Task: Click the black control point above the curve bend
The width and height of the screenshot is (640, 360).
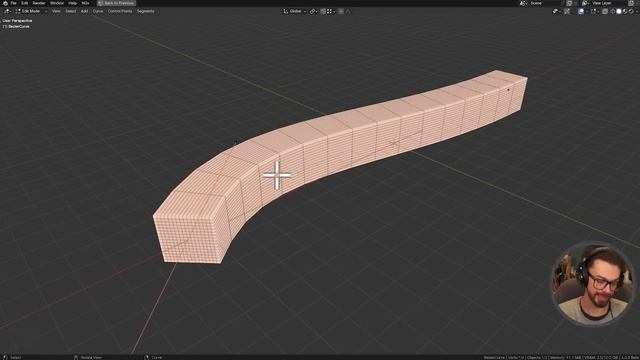Action: pos(236,142)
